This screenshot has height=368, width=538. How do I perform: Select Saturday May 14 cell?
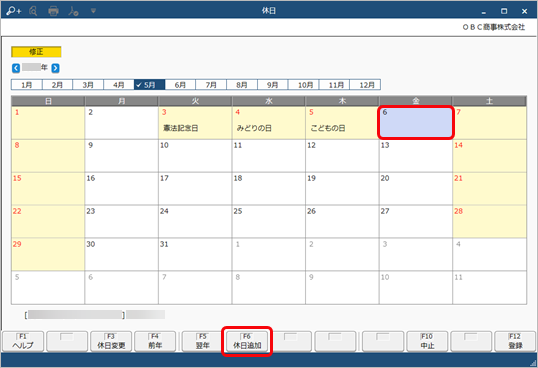(490, 156)
